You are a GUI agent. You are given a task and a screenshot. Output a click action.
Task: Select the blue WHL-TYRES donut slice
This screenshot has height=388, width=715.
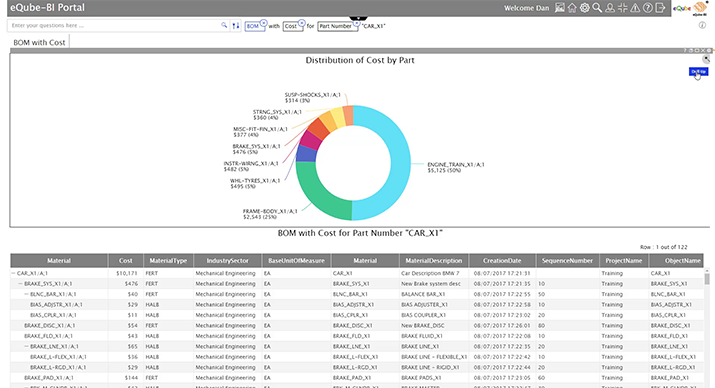tap(306, 154)
